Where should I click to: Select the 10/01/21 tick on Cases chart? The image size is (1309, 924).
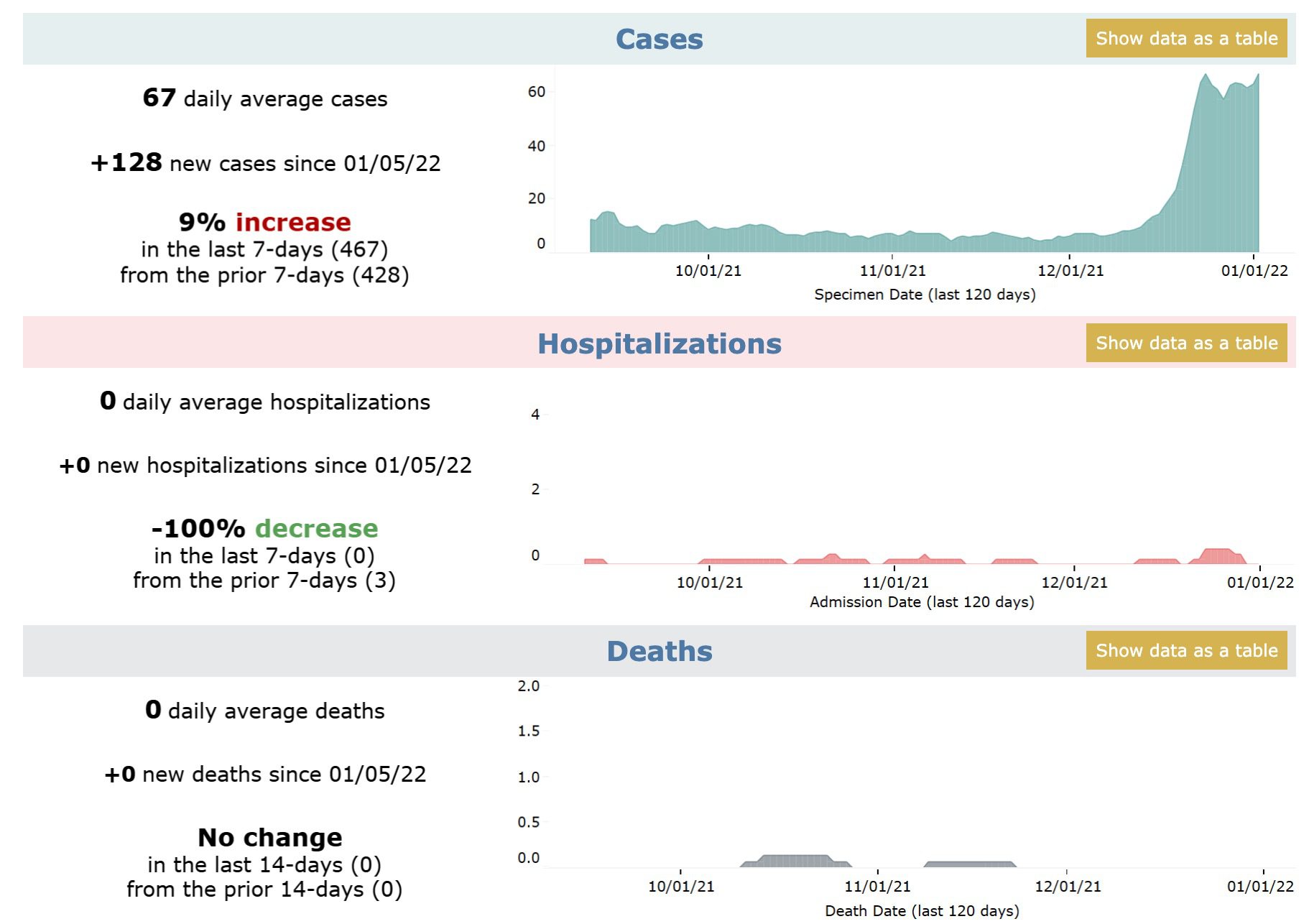[708, 271]
